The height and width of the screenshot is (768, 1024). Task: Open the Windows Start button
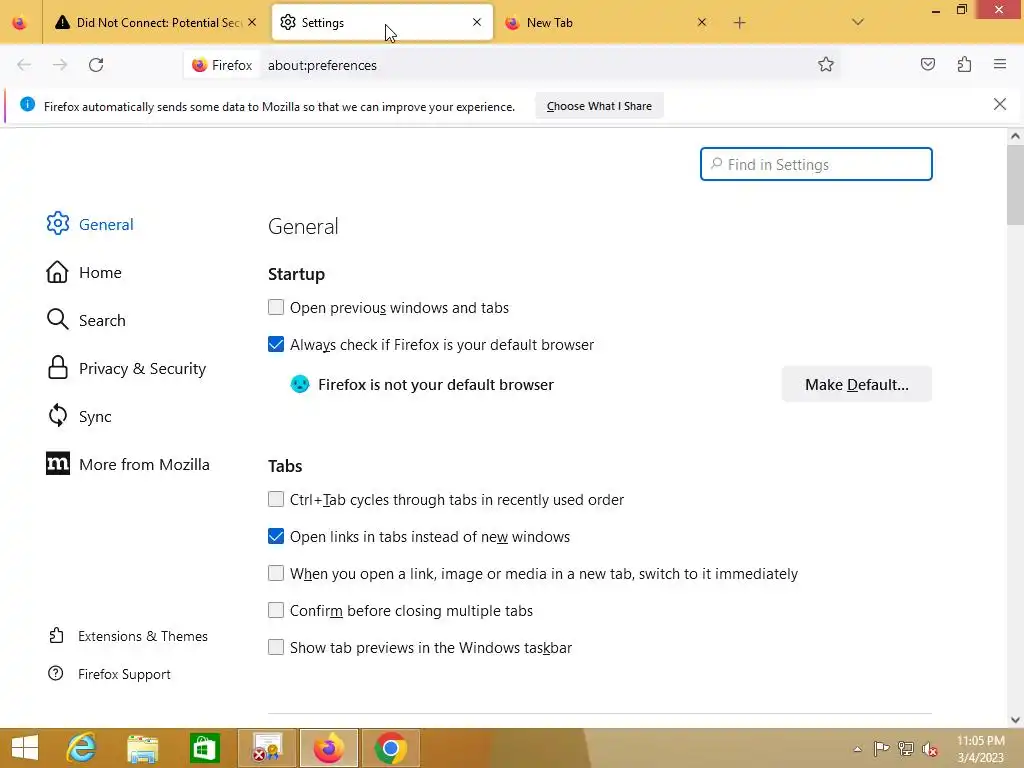[25, 748]
